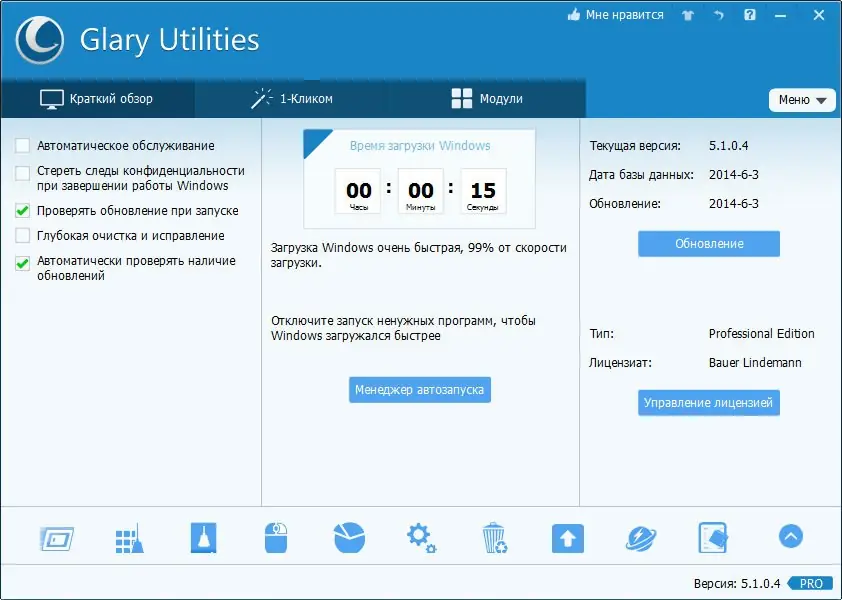Screen dimensions: 842x600
Task: Click the 'Обновление' button
Action: (709, 244)
